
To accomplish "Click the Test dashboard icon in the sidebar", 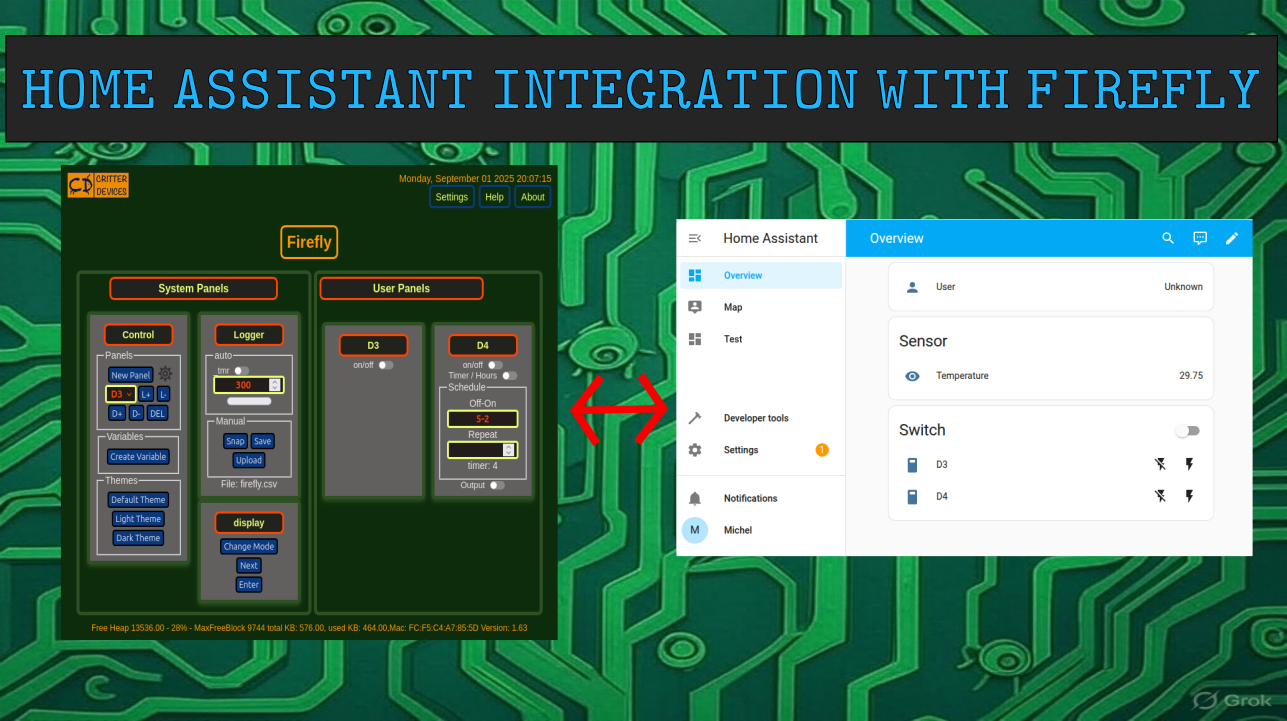I will [695, 339].
